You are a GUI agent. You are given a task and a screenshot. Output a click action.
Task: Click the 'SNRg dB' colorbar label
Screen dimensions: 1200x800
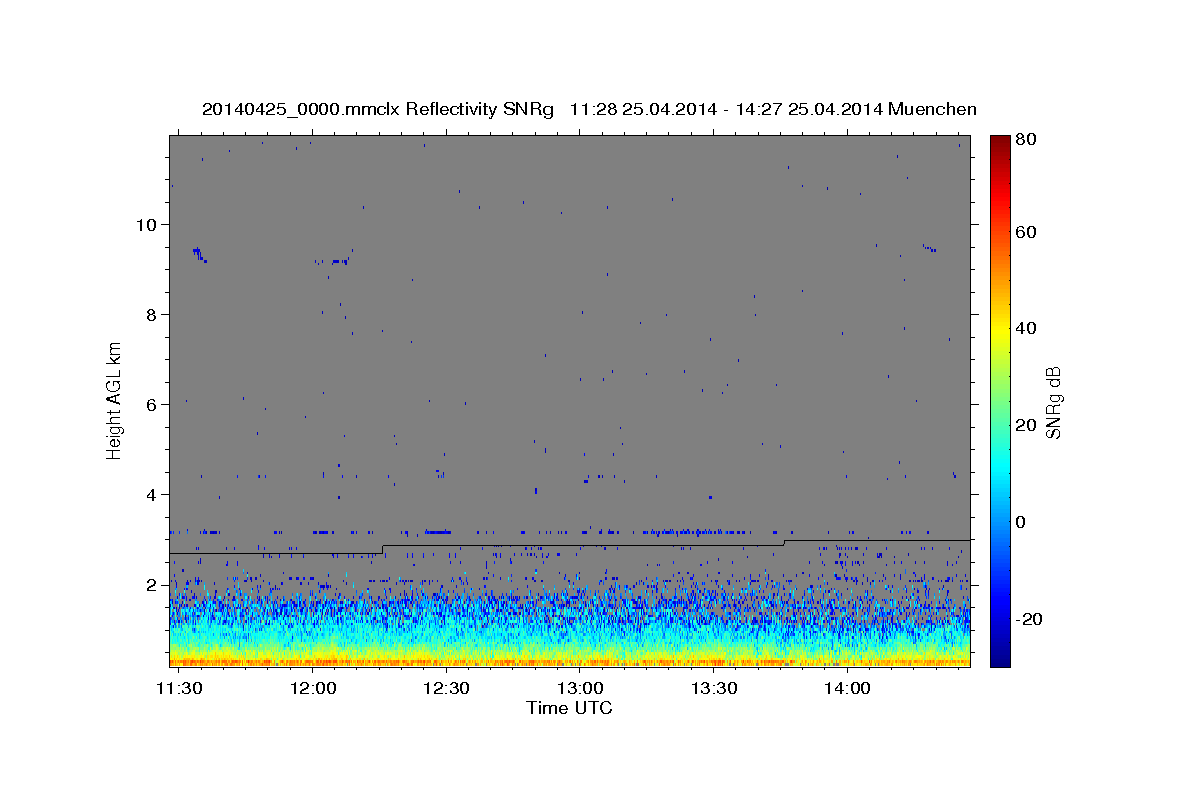(1053, 402)
